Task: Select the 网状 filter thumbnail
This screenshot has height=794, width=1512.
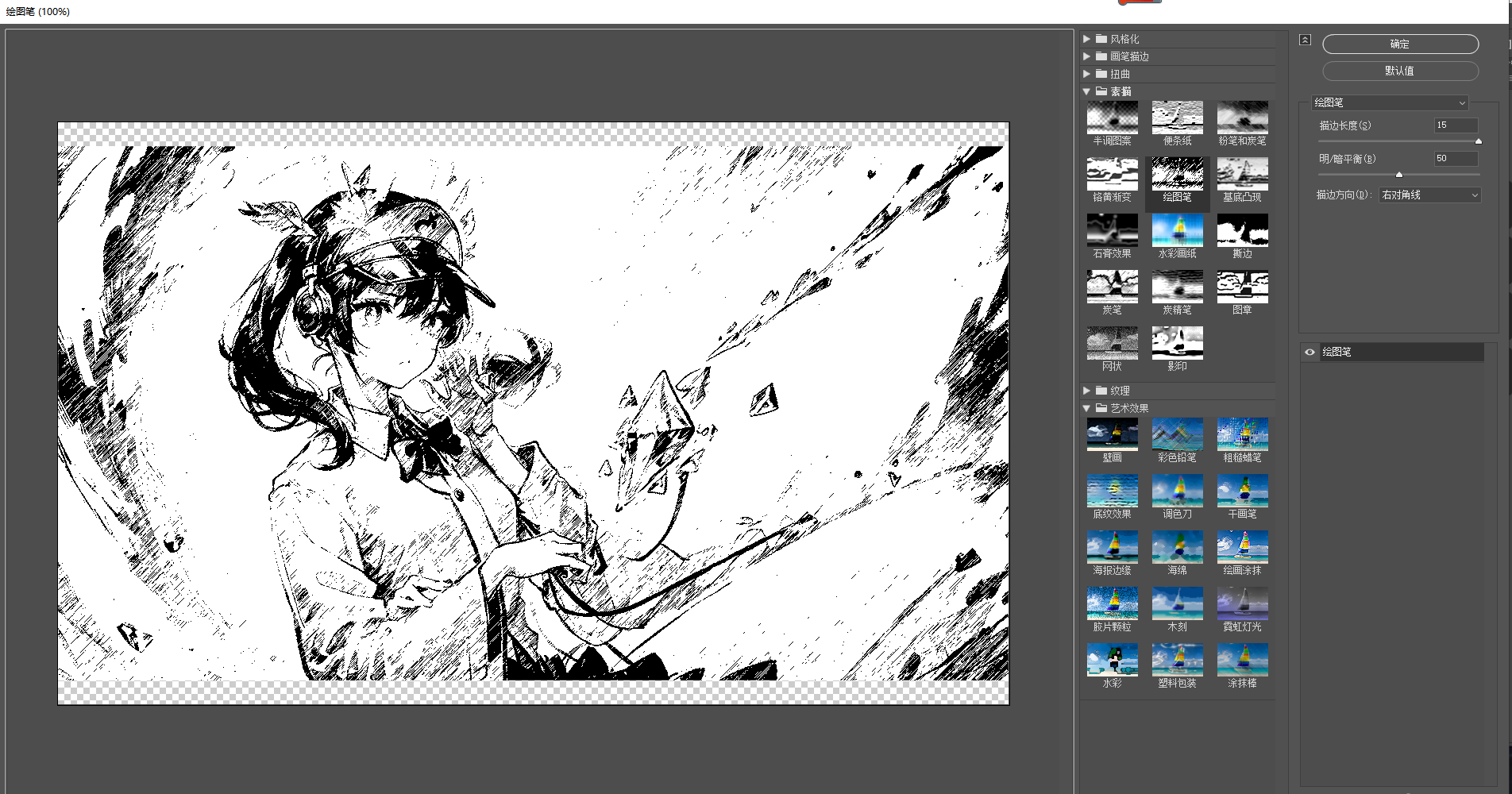Action: point(1112,343)
